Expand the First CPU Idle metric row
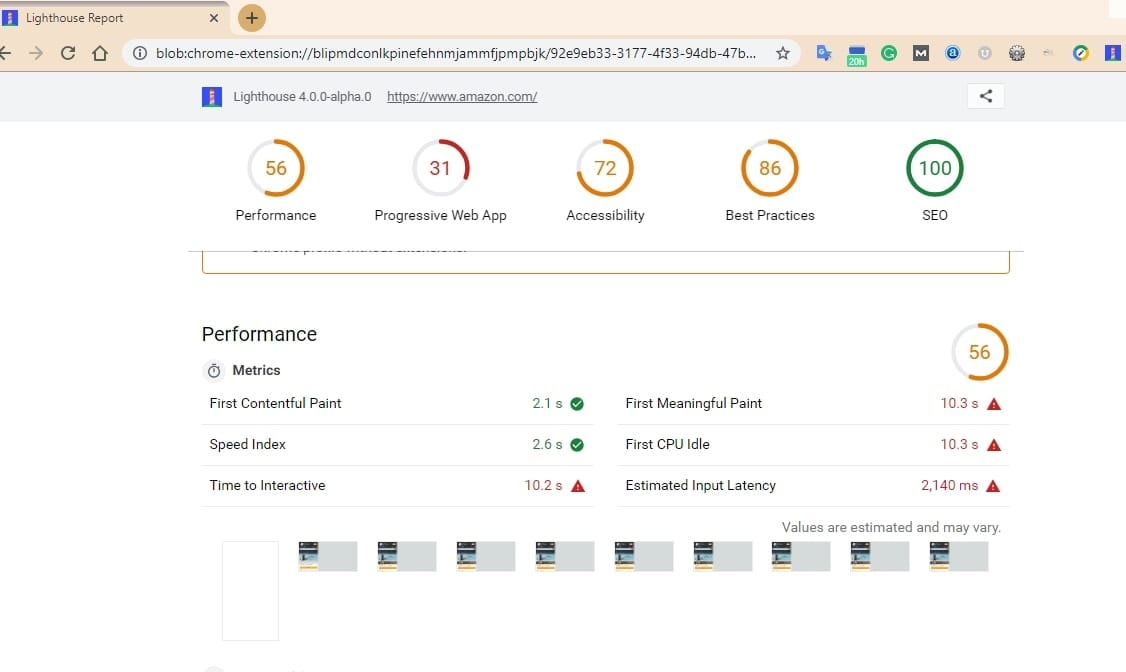Viewport: 1126px width, 672px height. click(x=813, y=444)
